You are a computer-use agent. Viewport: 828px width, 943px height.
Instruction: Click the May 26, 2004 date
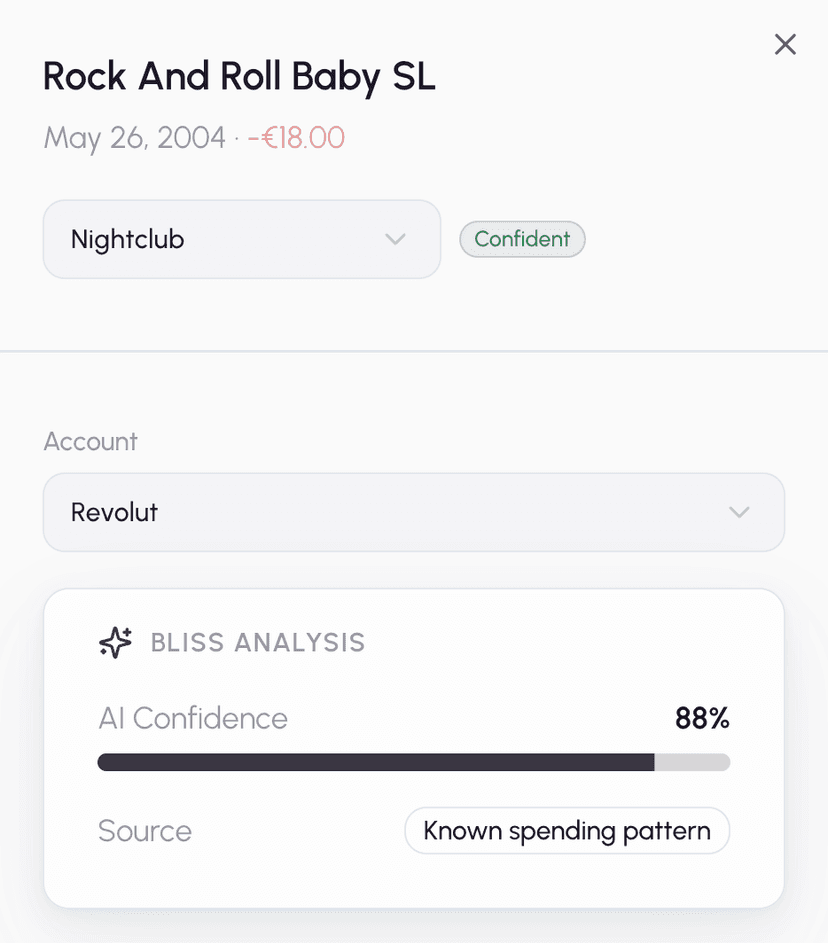(x=134, y=137)
